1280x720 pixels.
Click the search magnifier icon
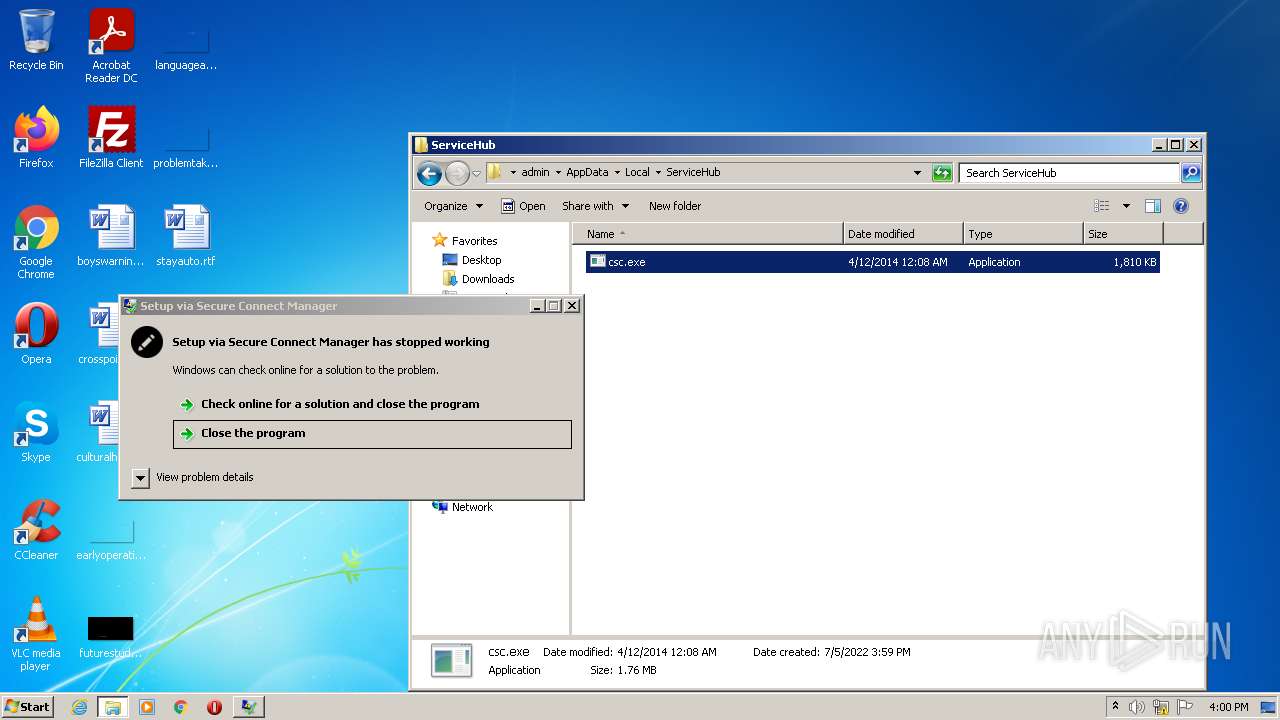(1190, 173)
